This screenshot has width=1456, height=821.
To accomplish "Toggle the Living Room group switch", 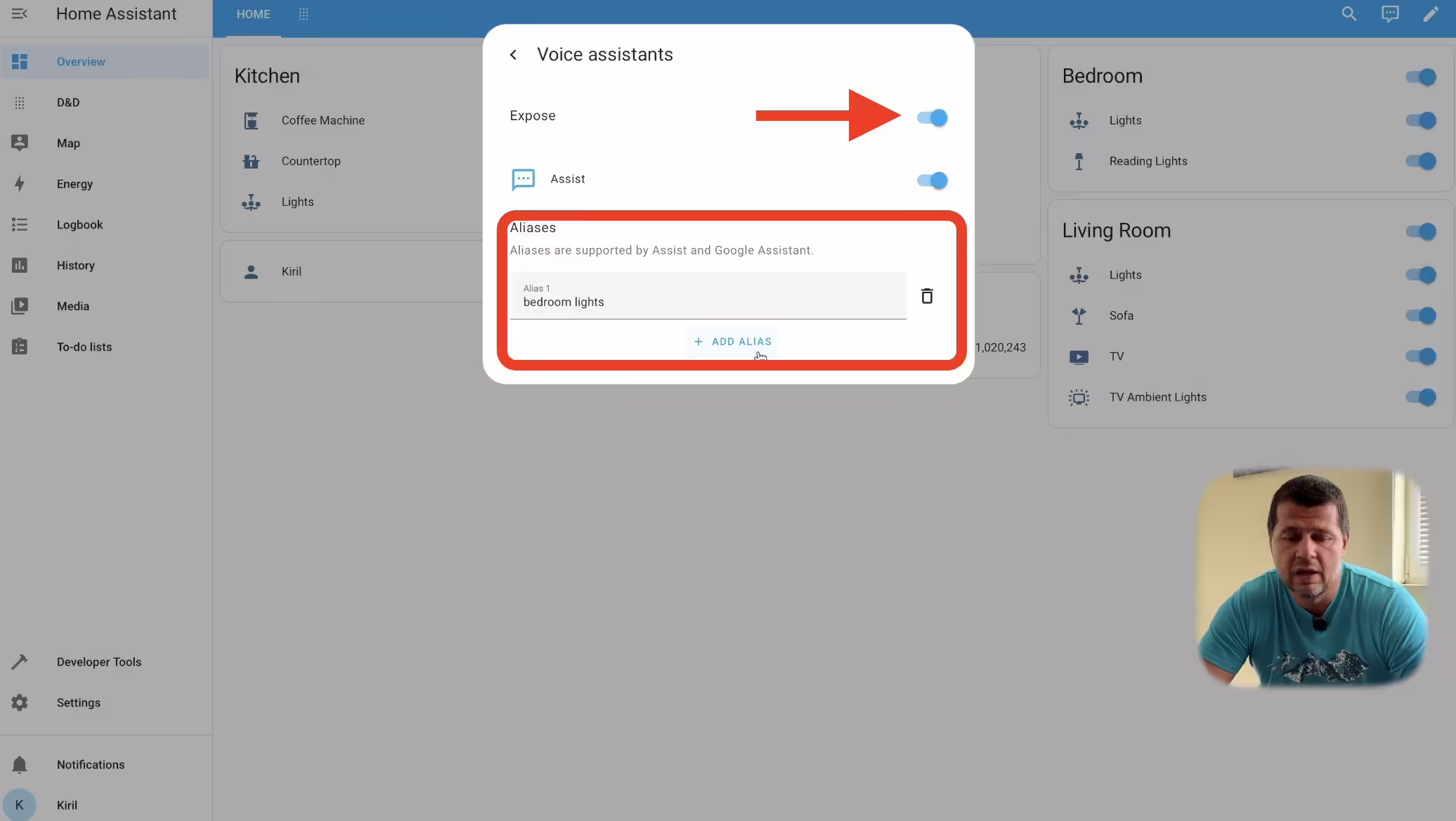I will (x=1421, y=231).
